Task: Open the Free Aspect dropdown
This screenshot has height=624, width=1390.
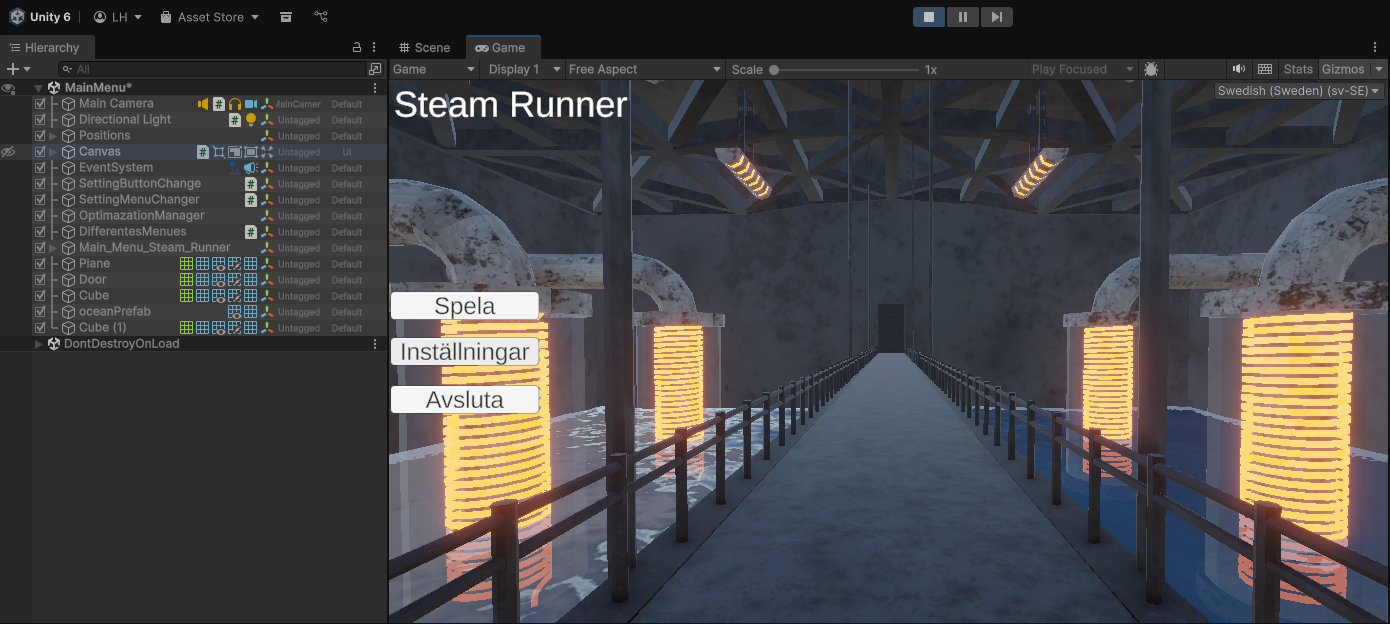Action: pyautogui.click(x=645, y=69)
